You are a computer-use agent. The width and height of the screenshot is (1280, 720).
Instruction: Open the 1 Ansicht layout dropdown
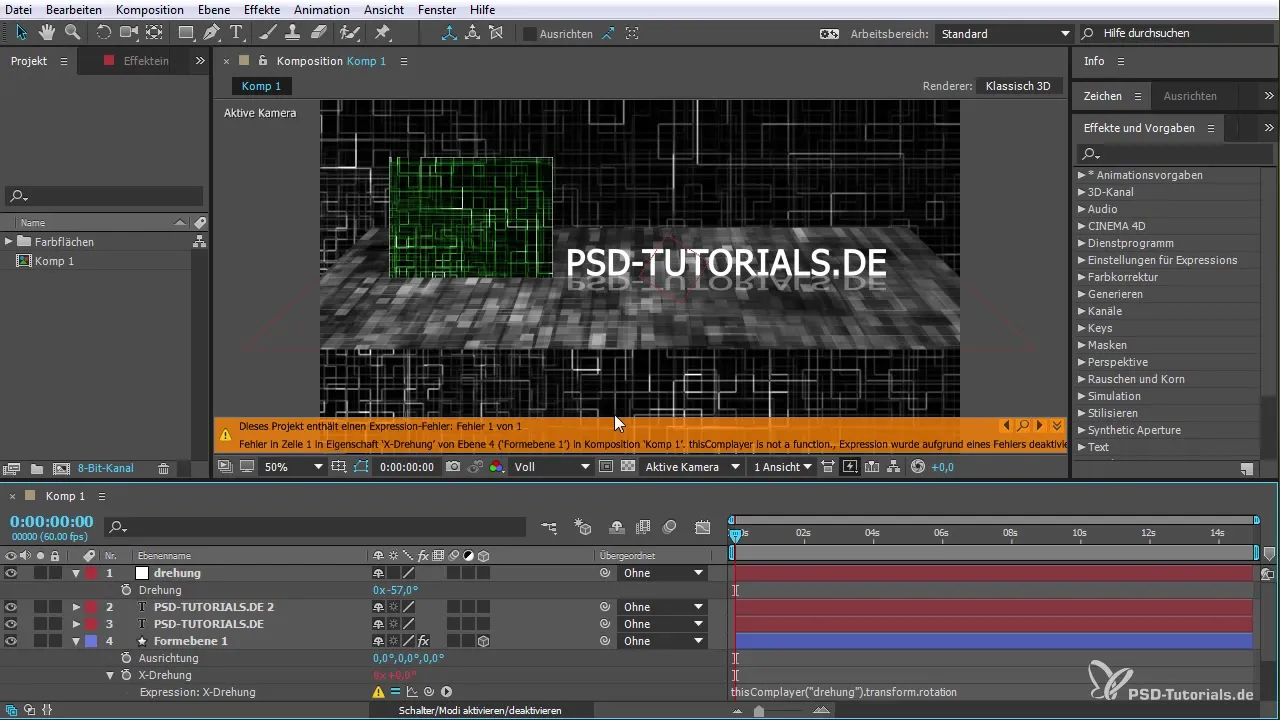[x=782, y=467]
